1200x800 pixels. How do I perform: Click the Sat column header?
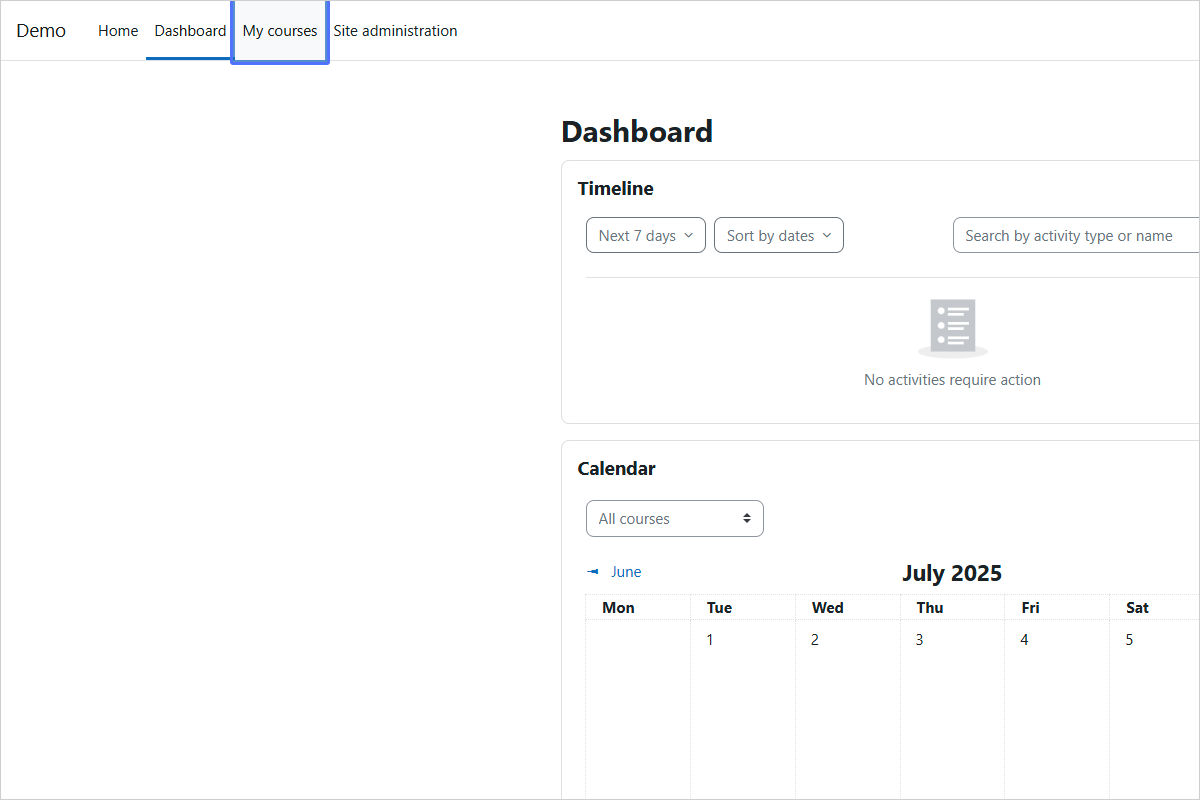click(x=1137, y=608)
